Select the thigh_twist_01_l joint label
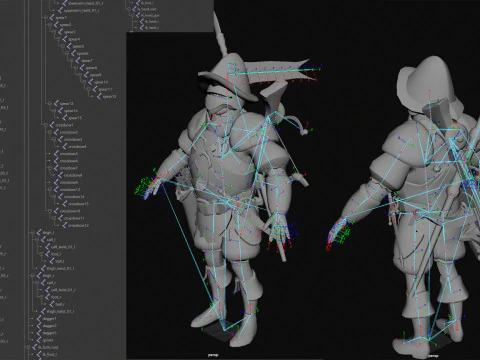 click(x=60, y=268)
